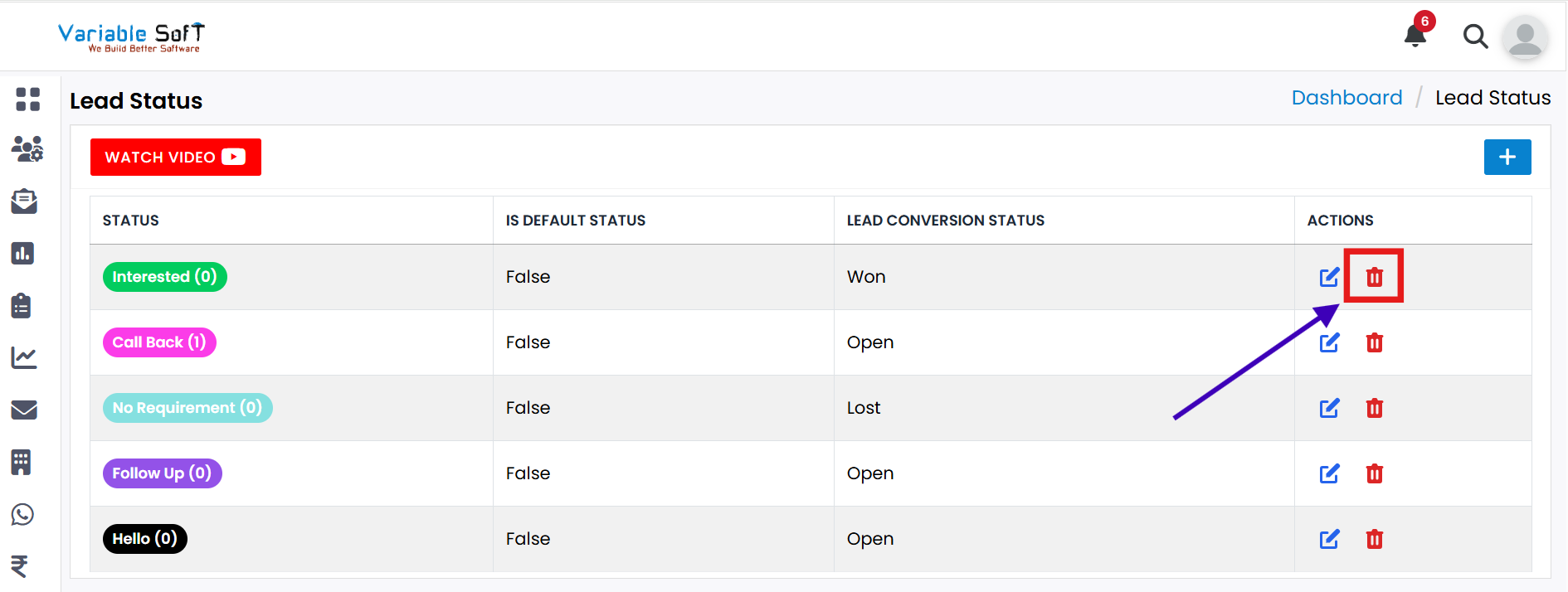
Task: Delete the Interested status
Action: [1374, 277]
